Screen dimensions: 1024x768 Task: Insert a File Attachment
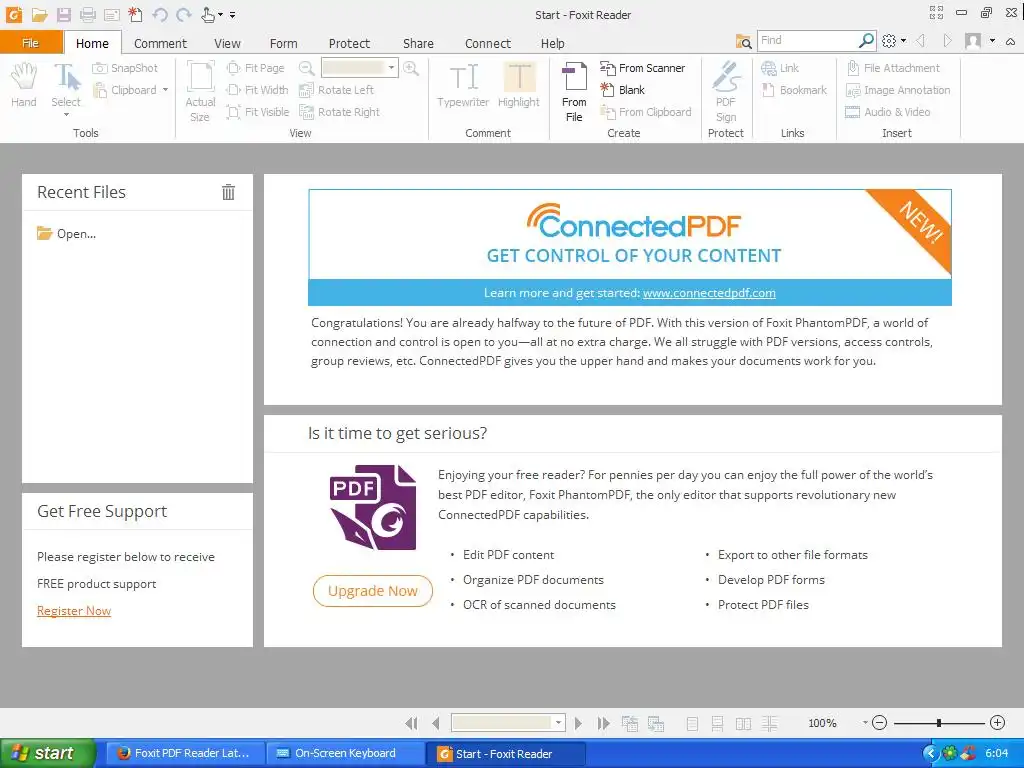coord(893,68)
